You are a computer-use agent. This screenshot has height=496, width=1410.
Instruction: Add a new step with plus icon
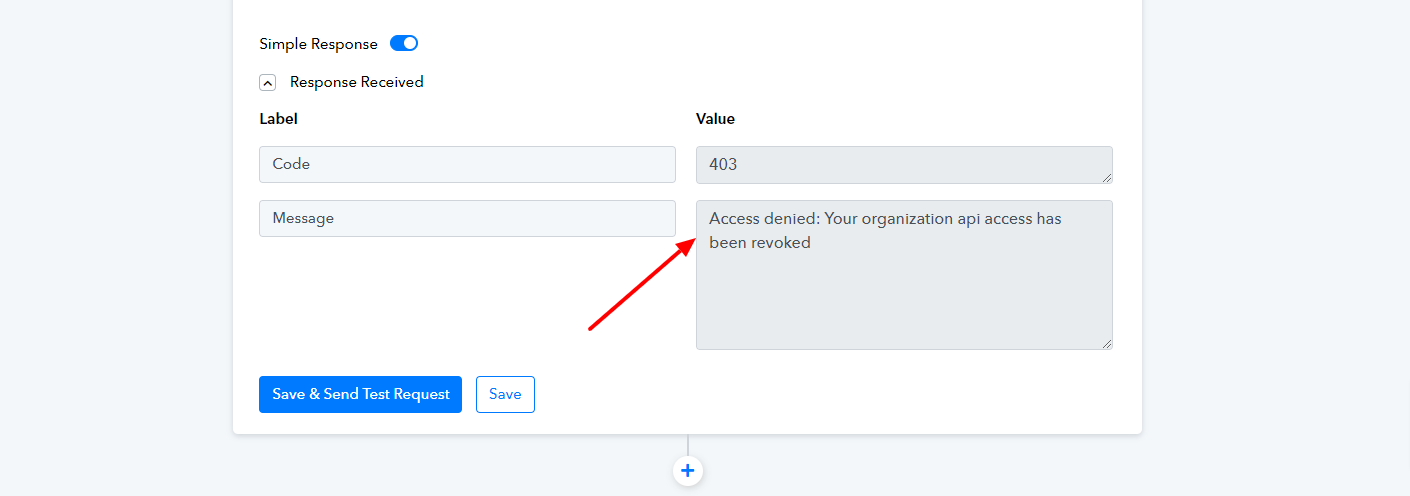(x=688, y=470)
